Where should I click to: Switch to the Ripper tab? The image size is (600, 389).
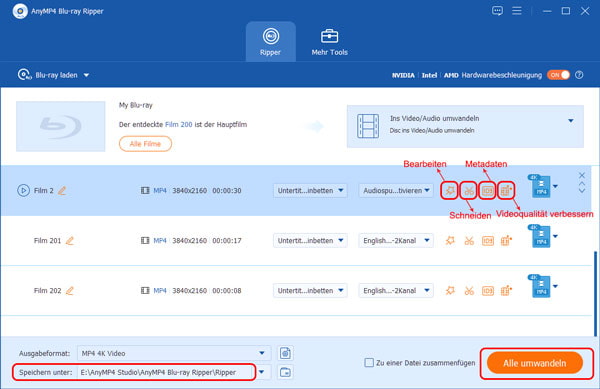pyautogui.click(x=271, y=42)
